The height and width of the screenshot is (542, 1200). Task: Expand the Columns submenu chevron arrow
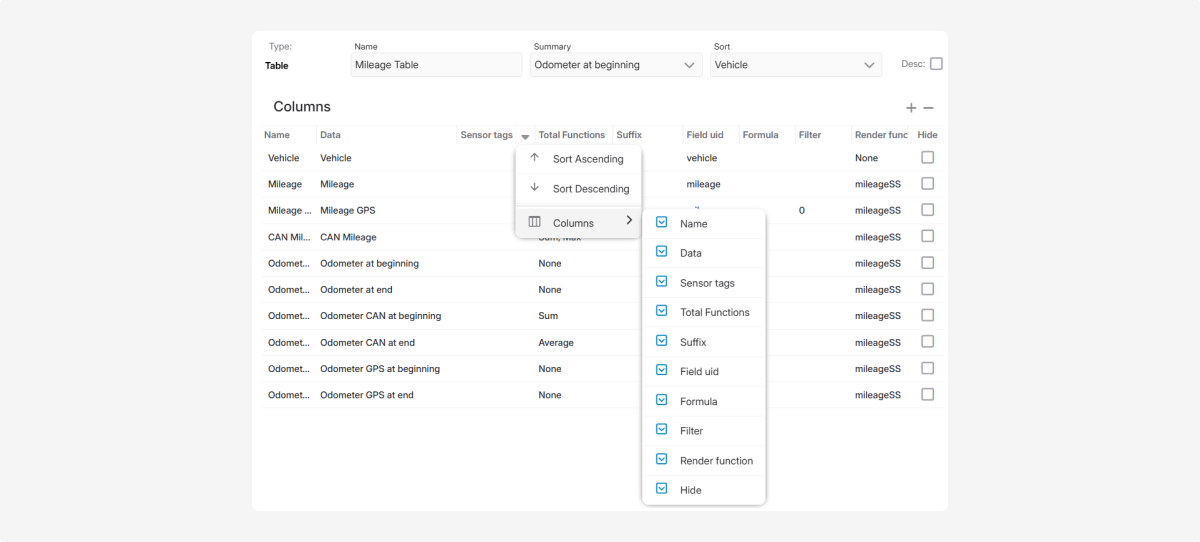tap(629, 221)
